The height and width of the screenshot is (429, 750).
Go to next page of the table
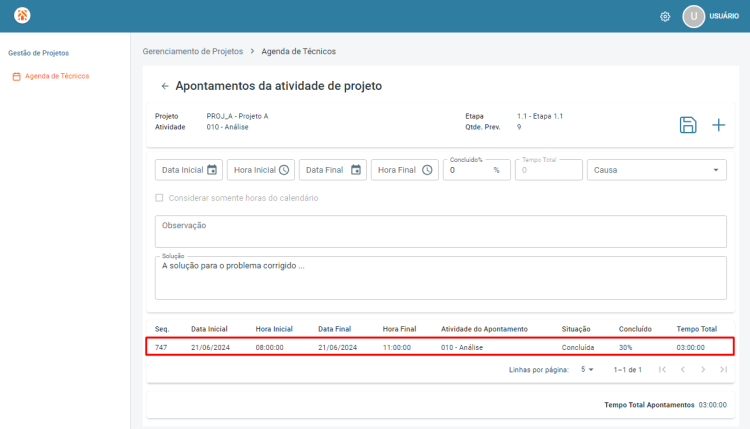point(703,370)
